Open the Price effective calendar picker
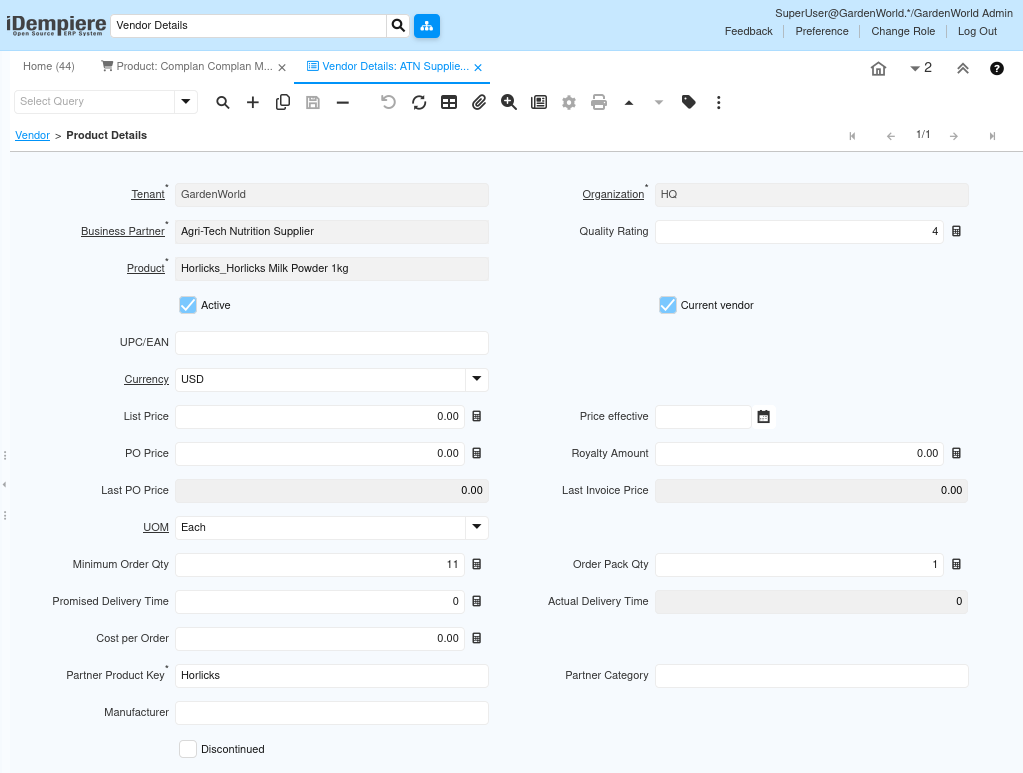1023x773 pixels. click(764, 417)
